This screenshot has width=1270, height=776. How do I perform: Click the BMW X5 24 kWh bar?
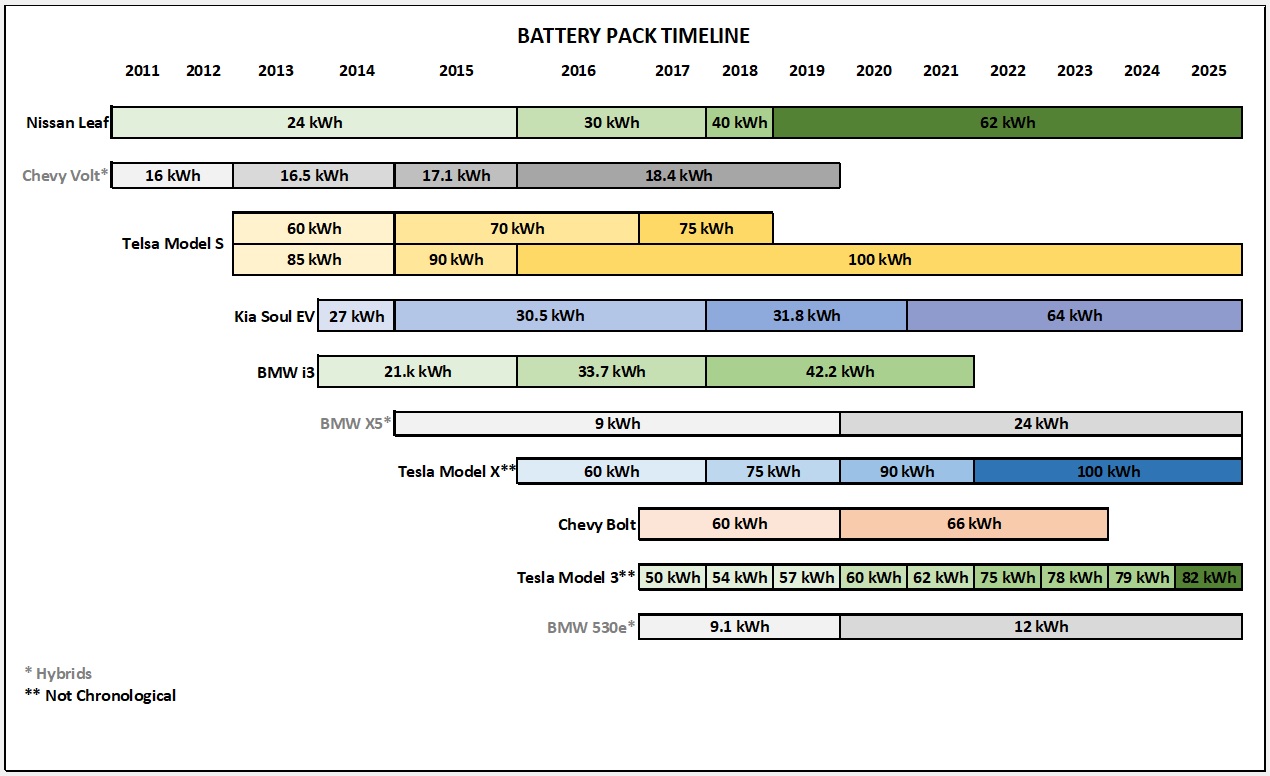click(x=1041, y=423)
